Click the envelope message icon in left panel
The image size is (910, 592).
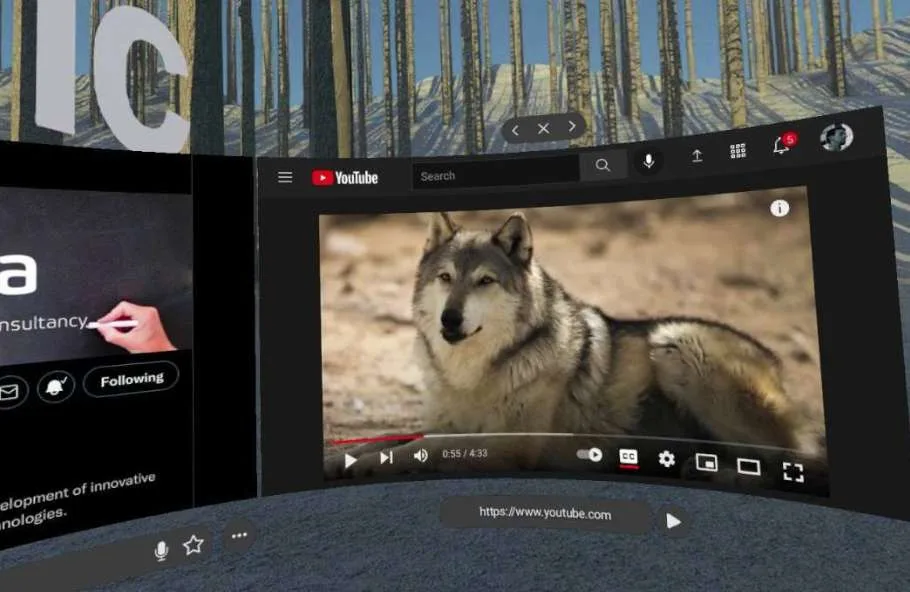tap(8, 392)
